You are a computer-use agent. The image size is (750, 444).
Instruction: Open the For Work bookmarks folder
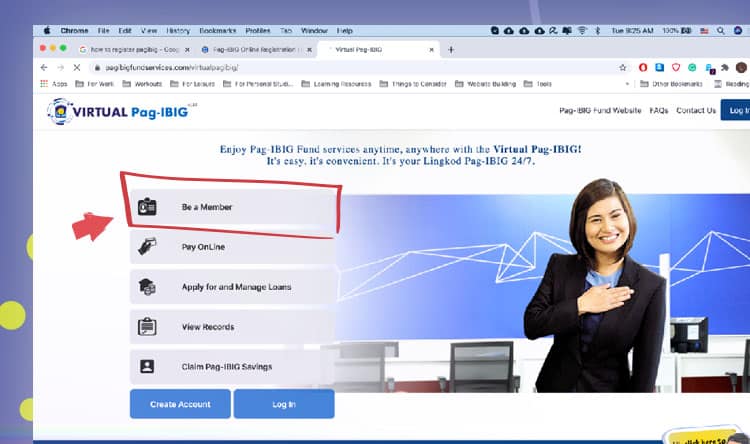click(x=94, y=84)
